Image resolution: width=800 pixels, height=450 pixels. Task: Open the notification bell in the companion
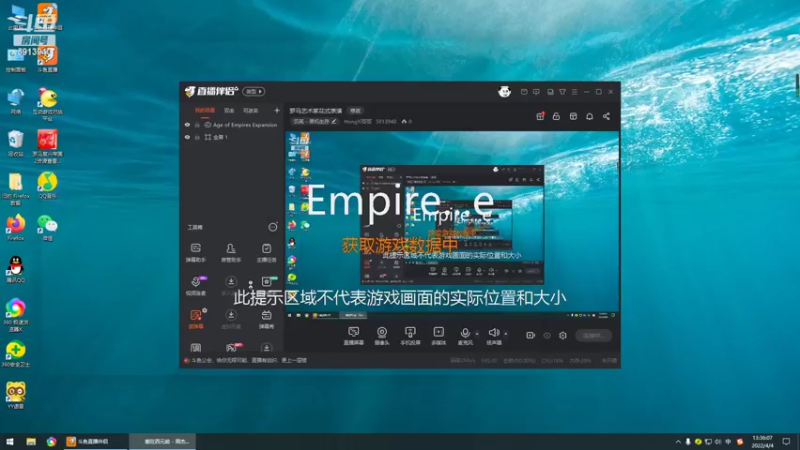tap(589, 116)
